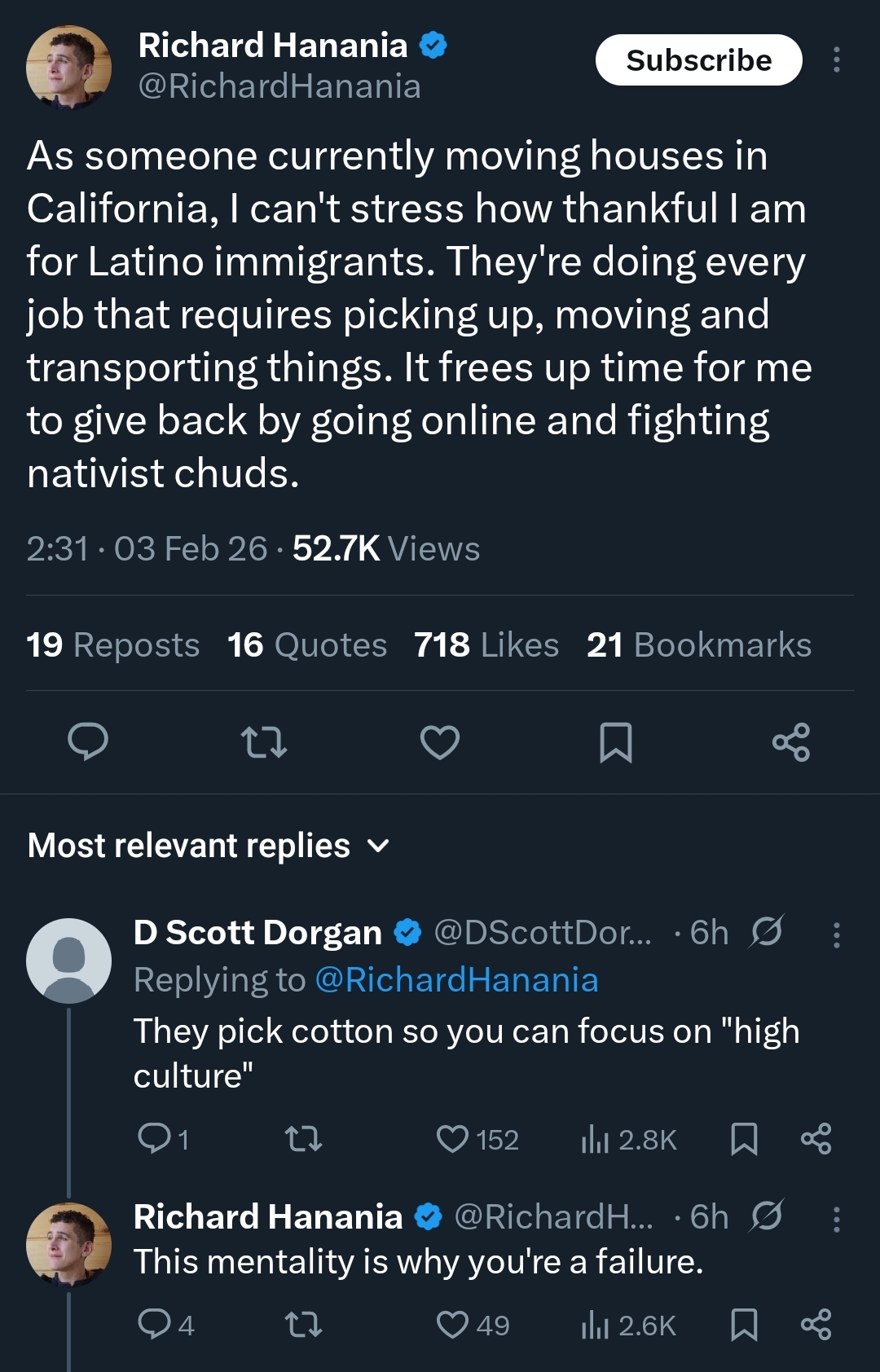Screen dimensions: 880x1372
Task: Open the @RichardHanania mention link in Dorgan's reply
Action: [456, 980]
